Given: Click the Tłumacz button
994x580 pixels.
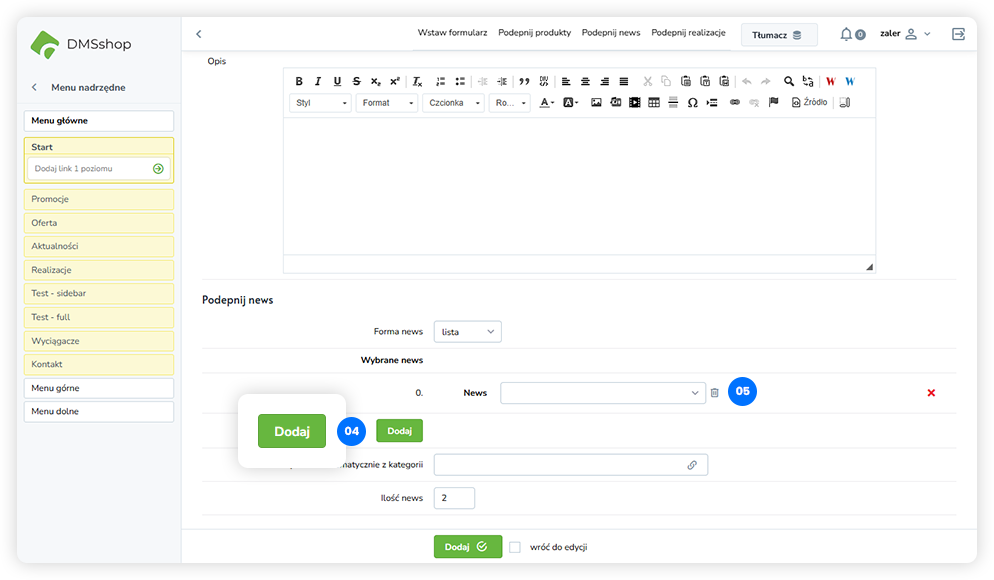Looking at the screenshot, I should click(x=778, y=35).
